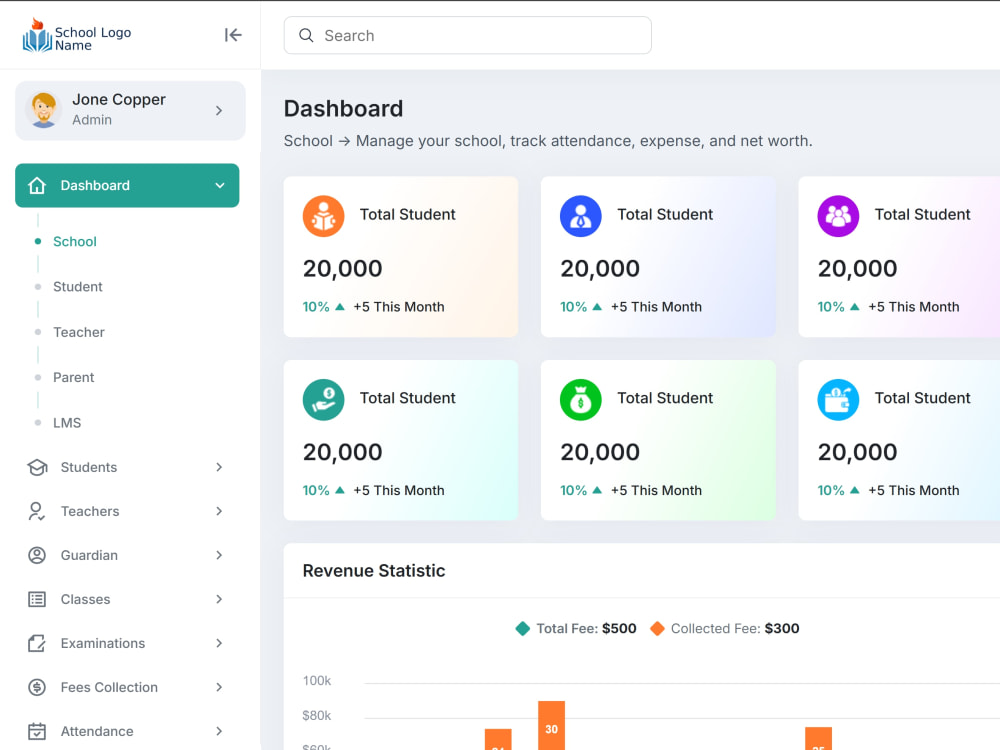The height and width of the screenshot is (750, 1000).
Task: Click the orange Collected Fee legend marker
Action: 657,629
